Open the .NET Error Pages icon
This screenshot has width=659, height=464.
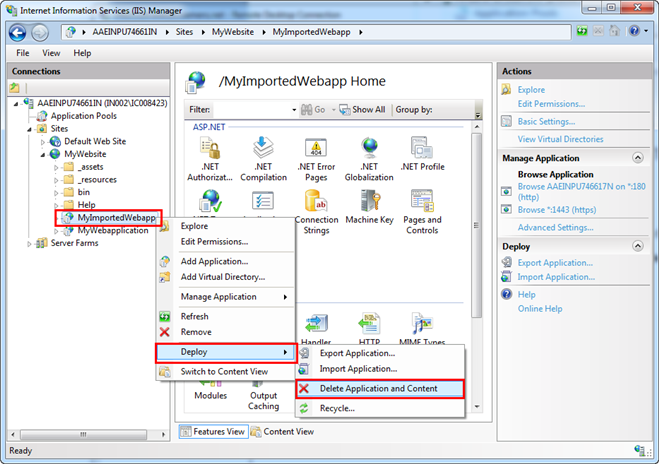click(x=316, y=155)
